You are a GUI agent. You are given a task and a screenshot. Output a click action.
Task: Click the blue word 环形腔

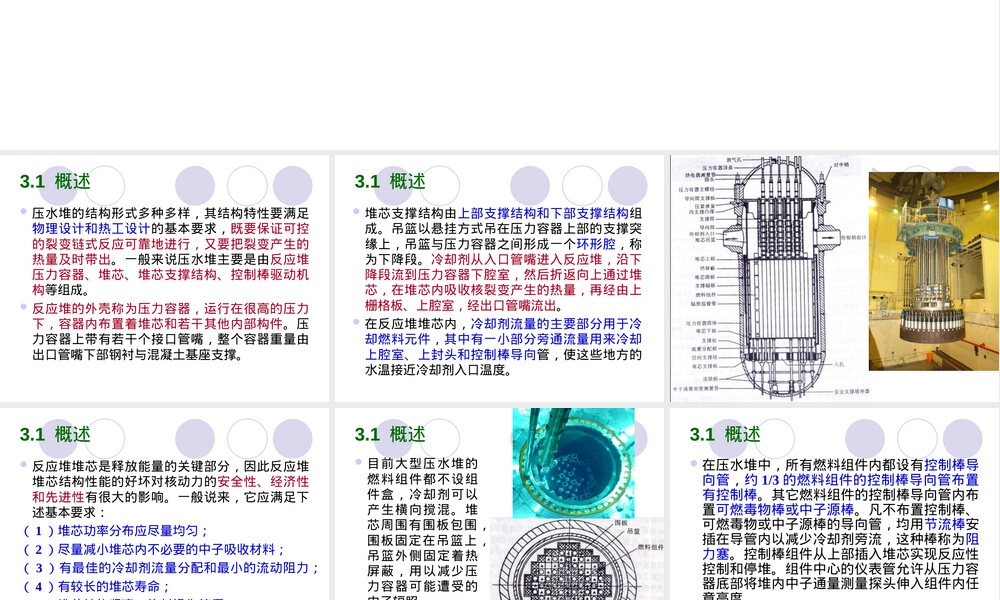coord(596,244)
